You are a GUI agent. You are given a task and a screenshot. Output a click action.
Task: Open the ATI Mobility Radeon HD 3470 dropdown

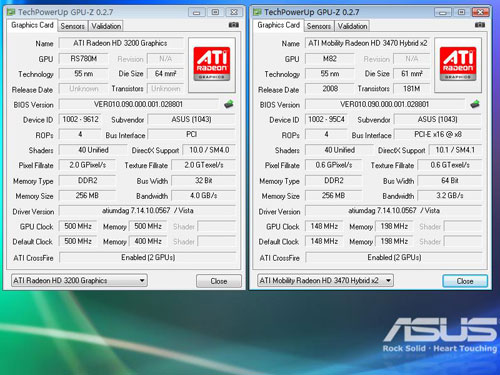tap(325, 280)
